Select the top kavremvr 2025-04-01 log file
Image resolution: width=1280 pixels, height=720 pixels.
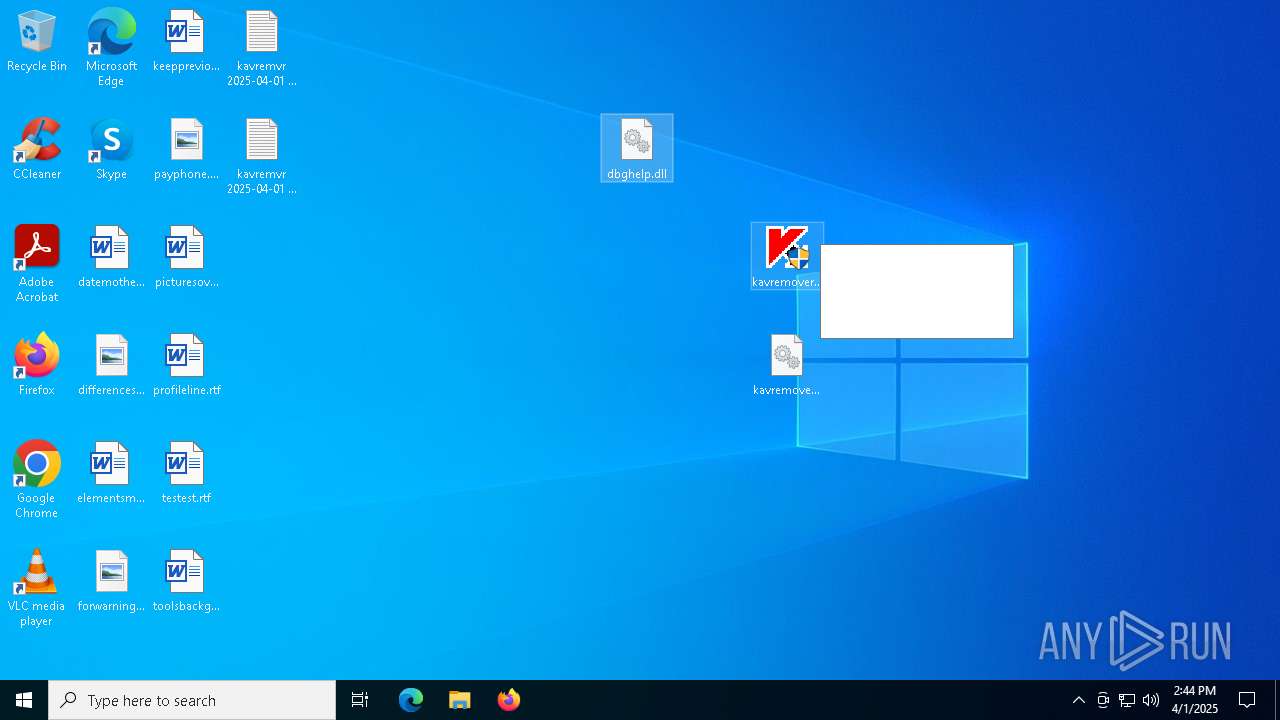(261, 47)
